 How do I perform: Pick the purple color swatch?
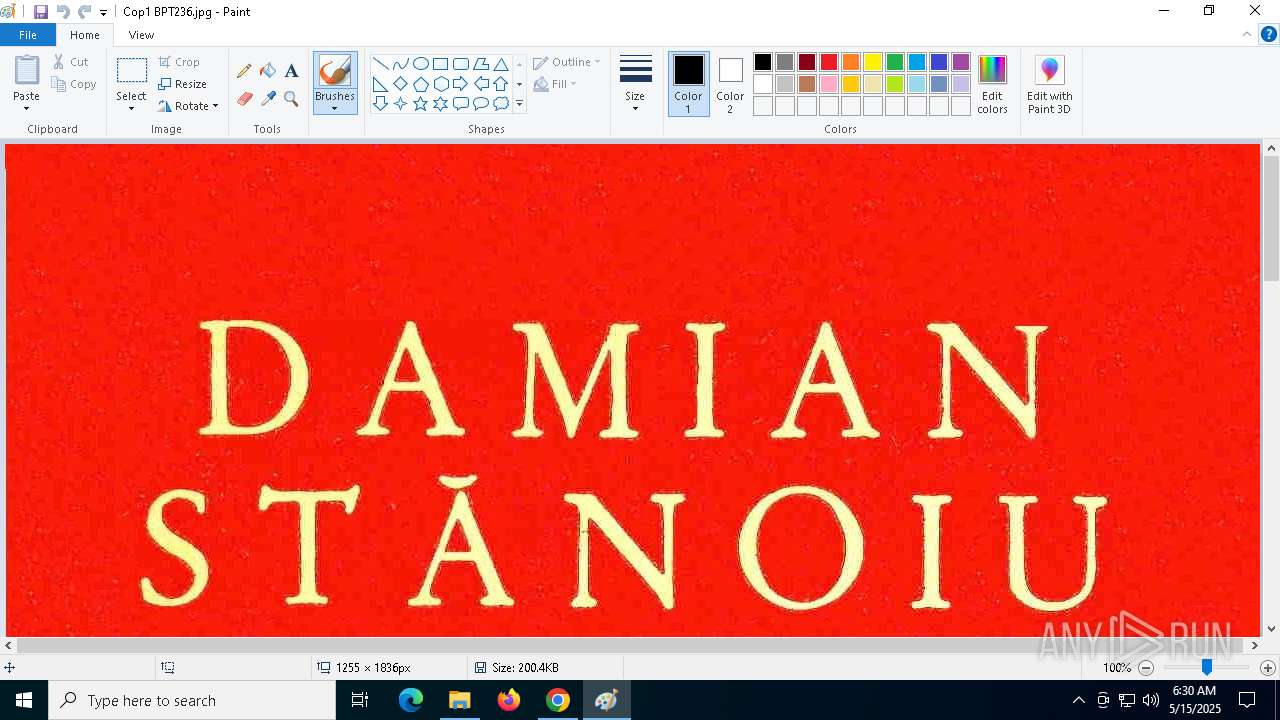(x=961, y=62)
